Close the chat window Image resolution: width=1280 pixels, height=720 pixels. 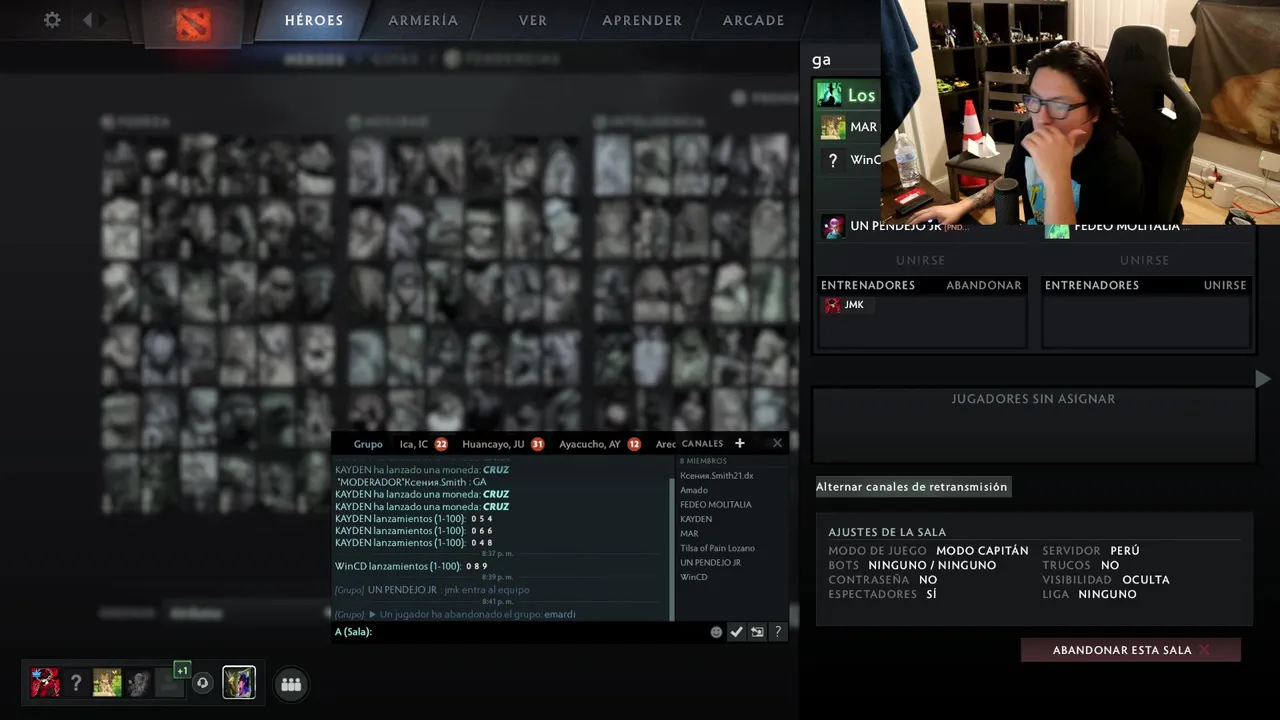pos(777,443)
